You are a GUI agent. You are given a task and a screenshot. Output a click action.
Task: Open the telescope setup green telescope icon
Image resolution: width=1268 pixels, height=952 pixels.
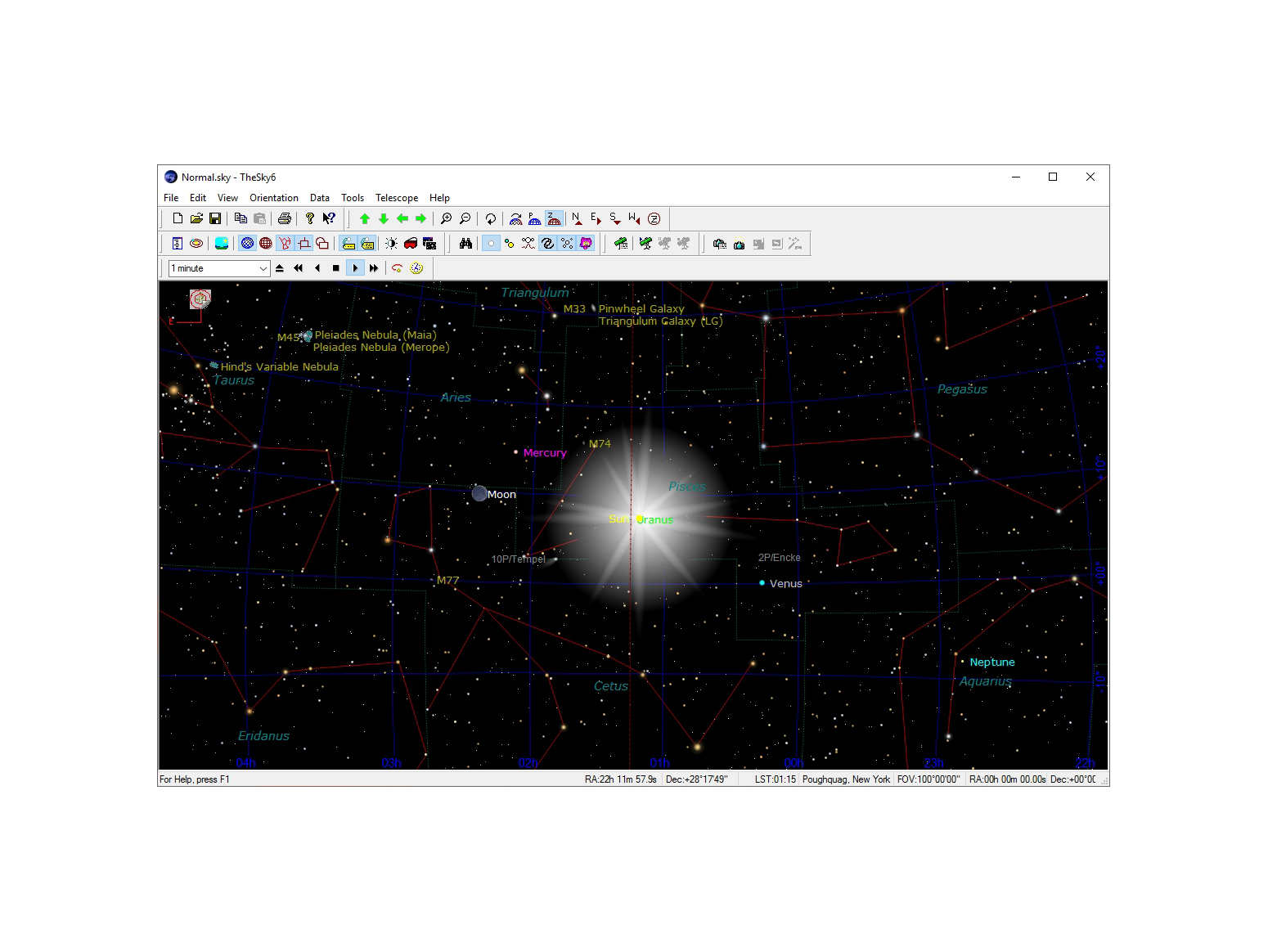(x=622, y=244)
